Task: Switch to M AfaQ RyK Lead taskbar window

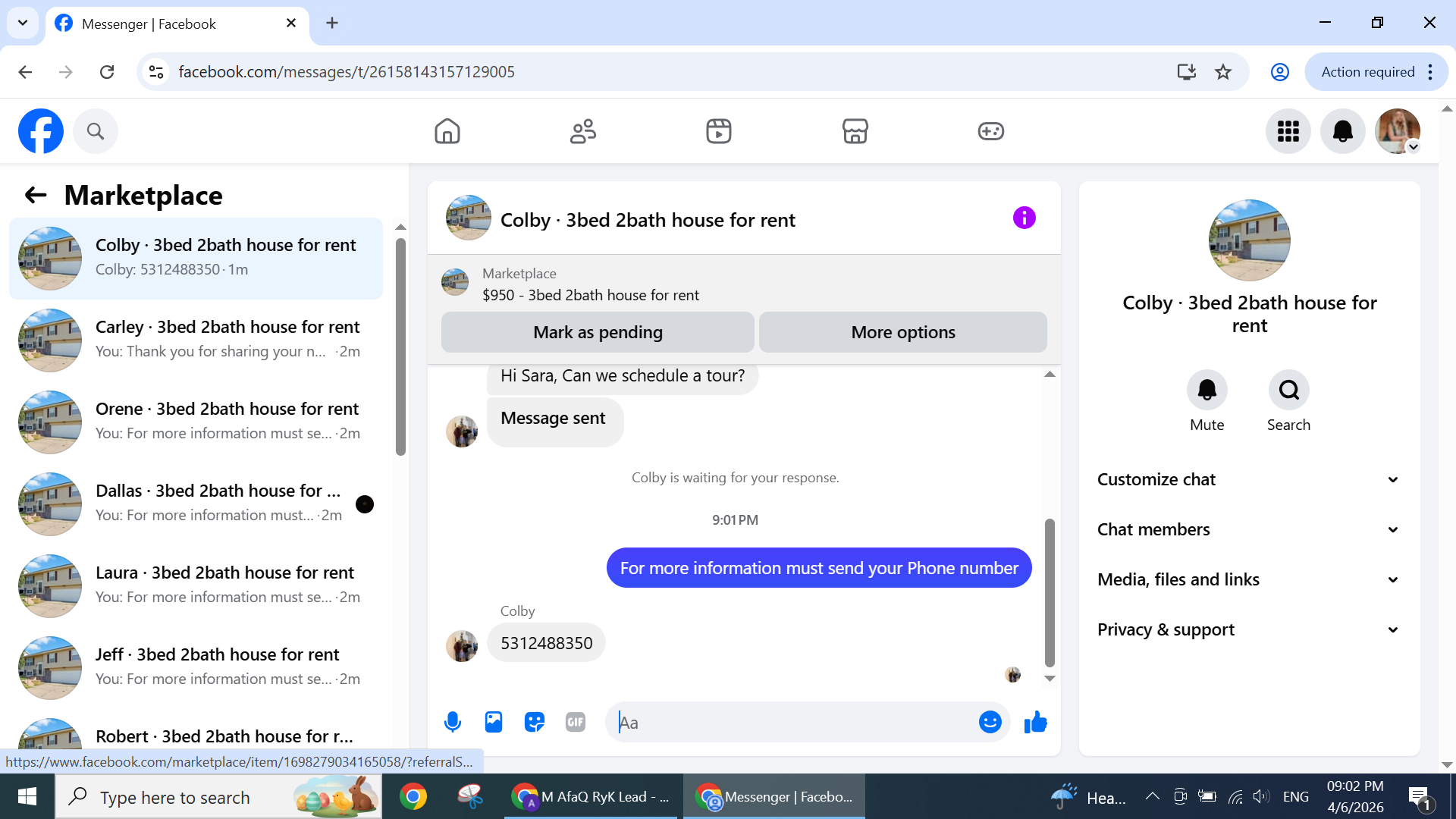Action: coord(591,796)
